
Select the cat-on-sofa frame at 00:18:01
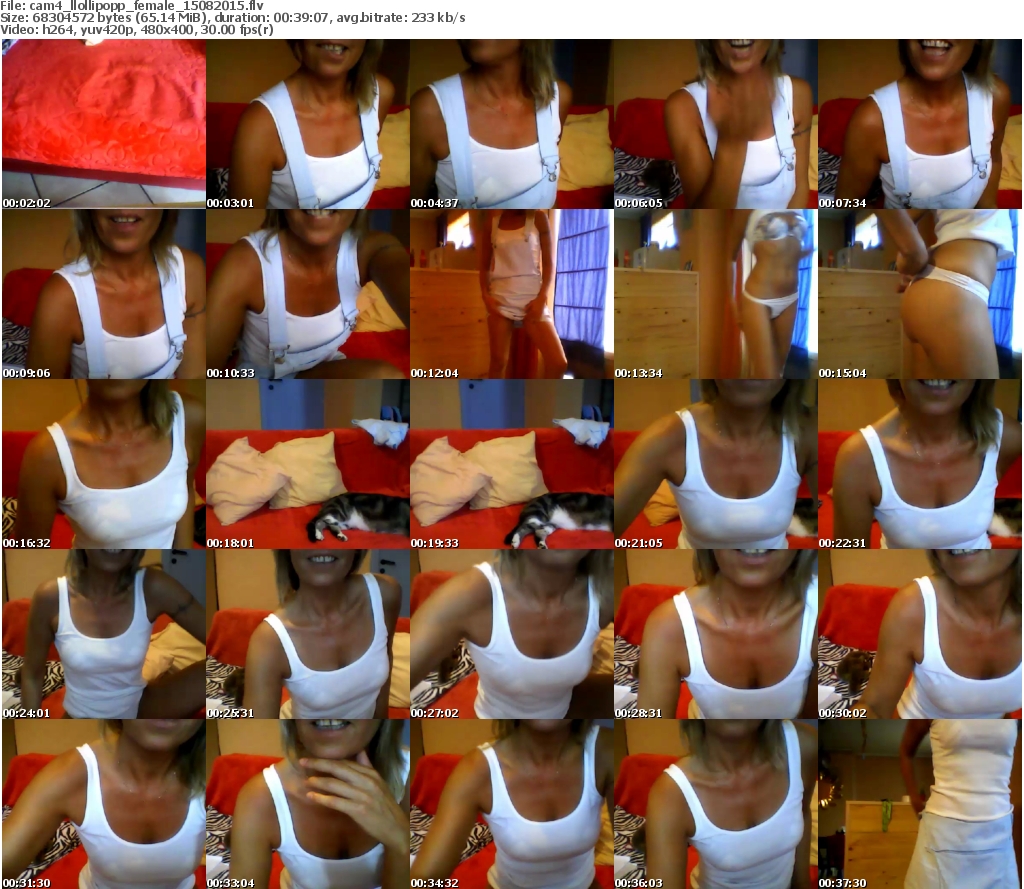point(308,464)
